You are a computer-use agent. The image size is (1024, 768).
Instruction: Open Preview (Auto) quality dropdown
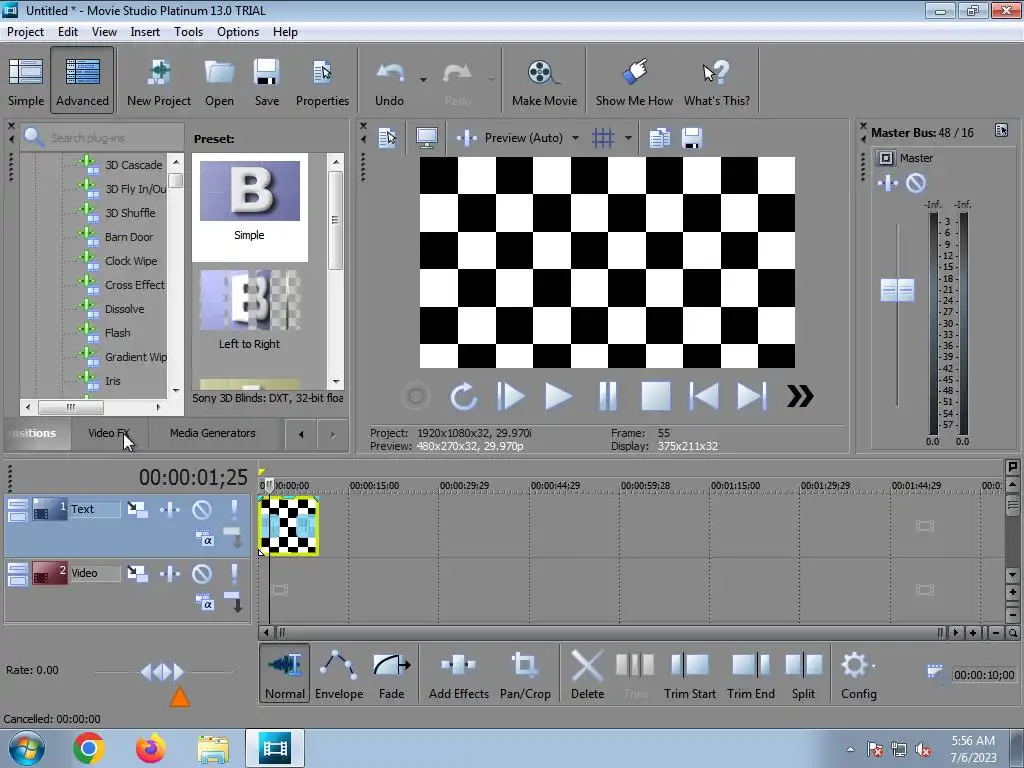(575, 138)
